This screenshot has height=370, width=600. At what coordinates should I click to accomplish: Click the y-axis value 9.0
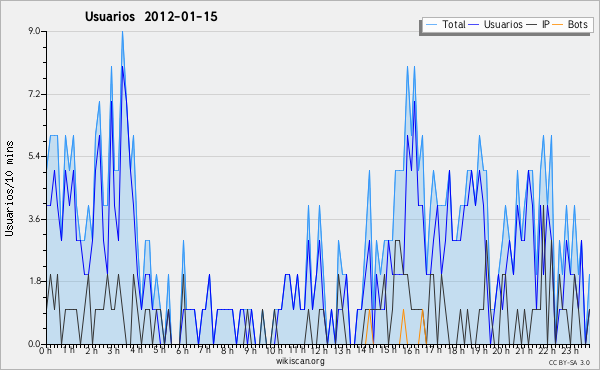[x=34, y=31]
